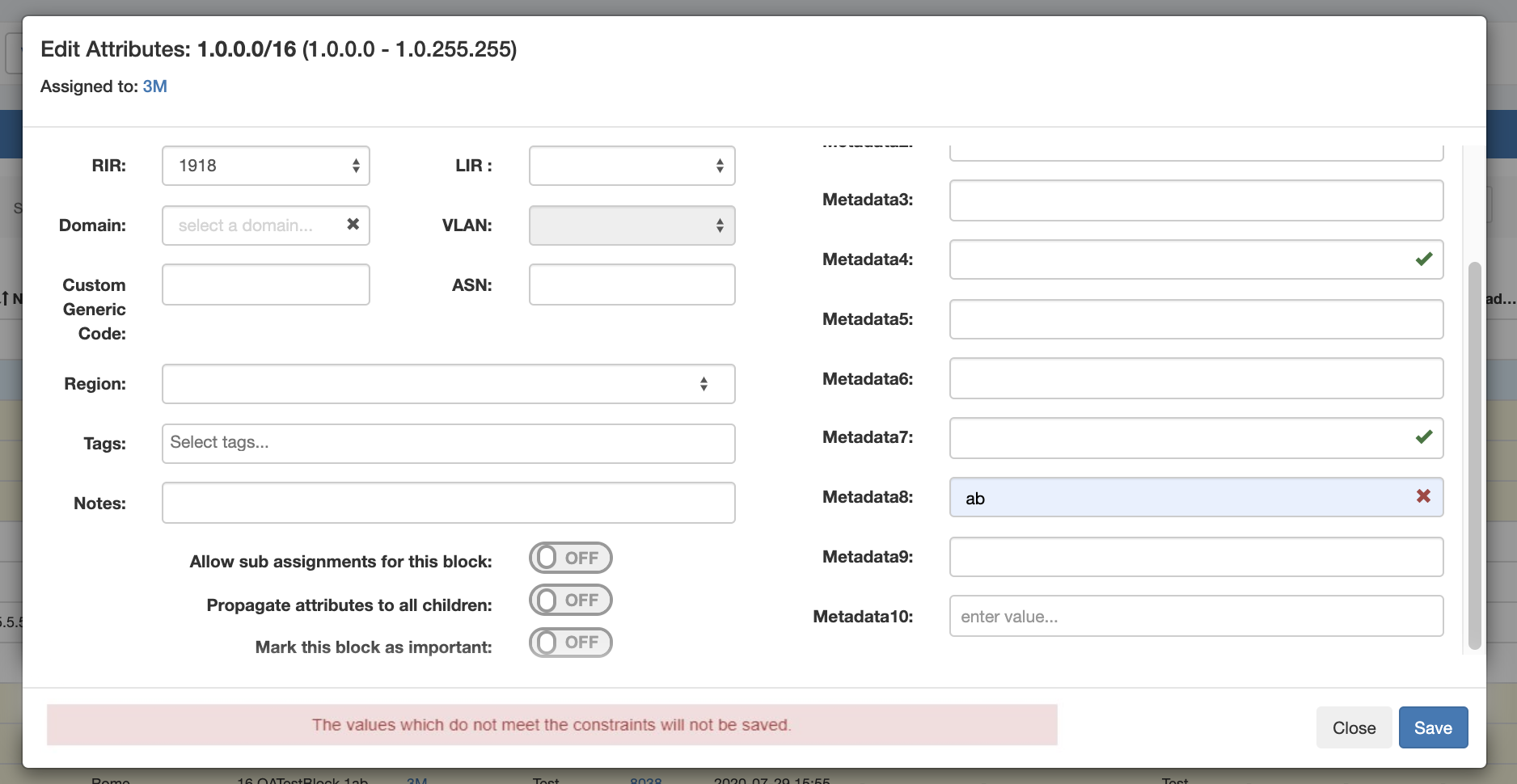Click the red X in Metadata8 field
The width and height of the screenshot is (1517, 784).
tap(1423, 496)
